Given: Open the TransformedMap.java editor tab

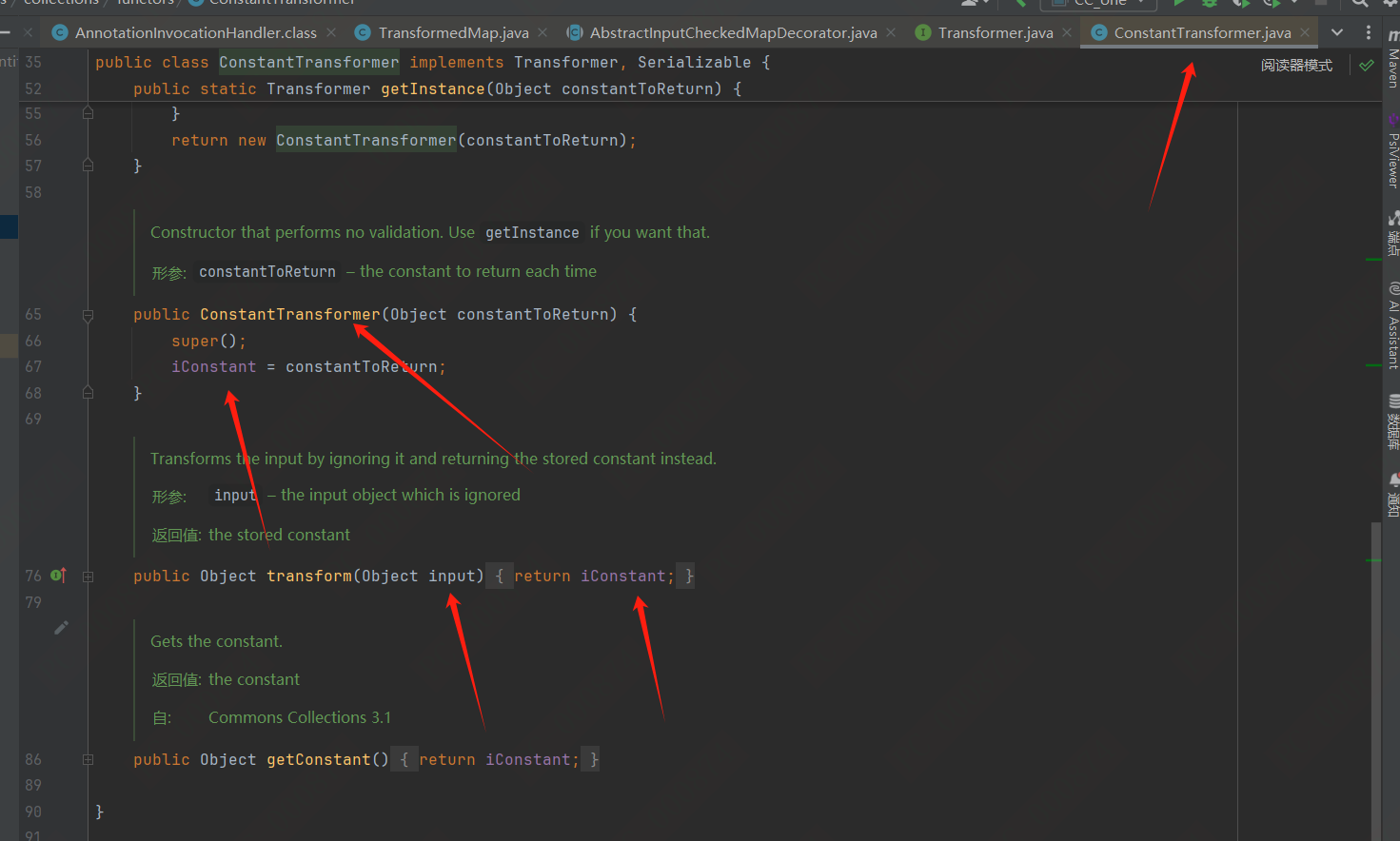Looking at the screenshot, I should pyautogui.click(x=453, y=32).
